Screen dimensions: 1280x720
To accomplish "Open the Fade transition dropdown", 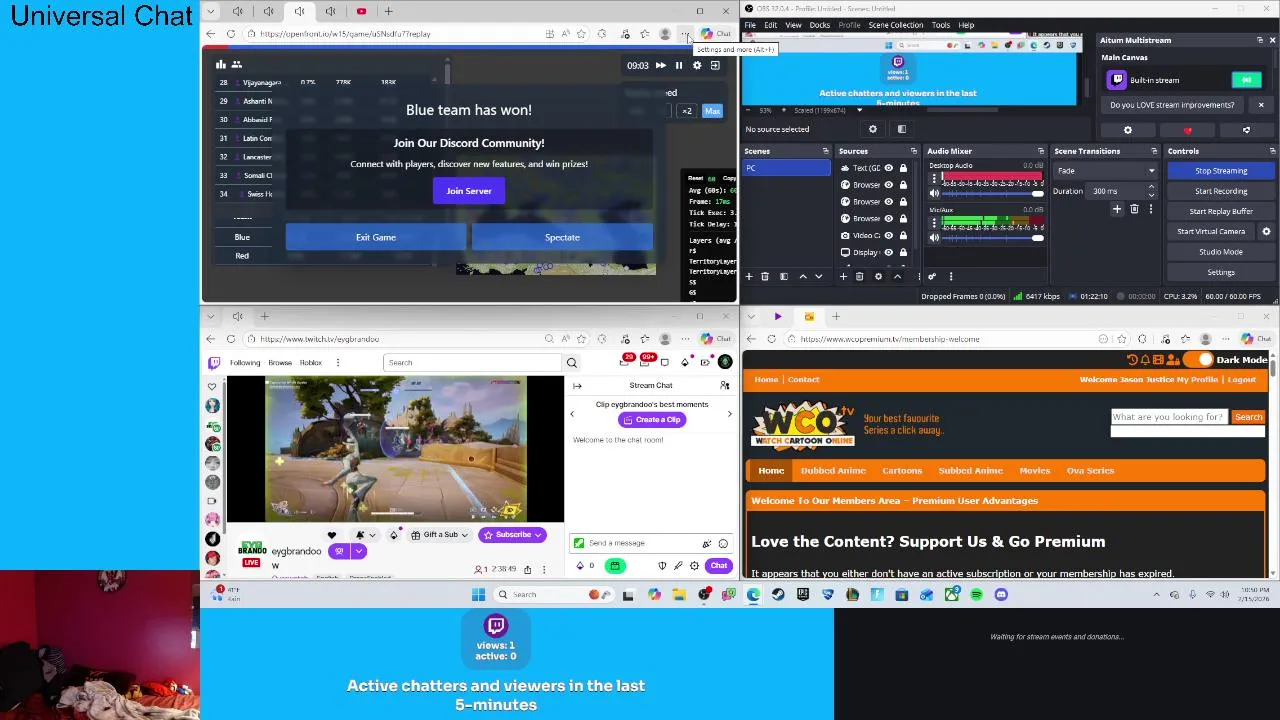I will tap(1105, 171).
